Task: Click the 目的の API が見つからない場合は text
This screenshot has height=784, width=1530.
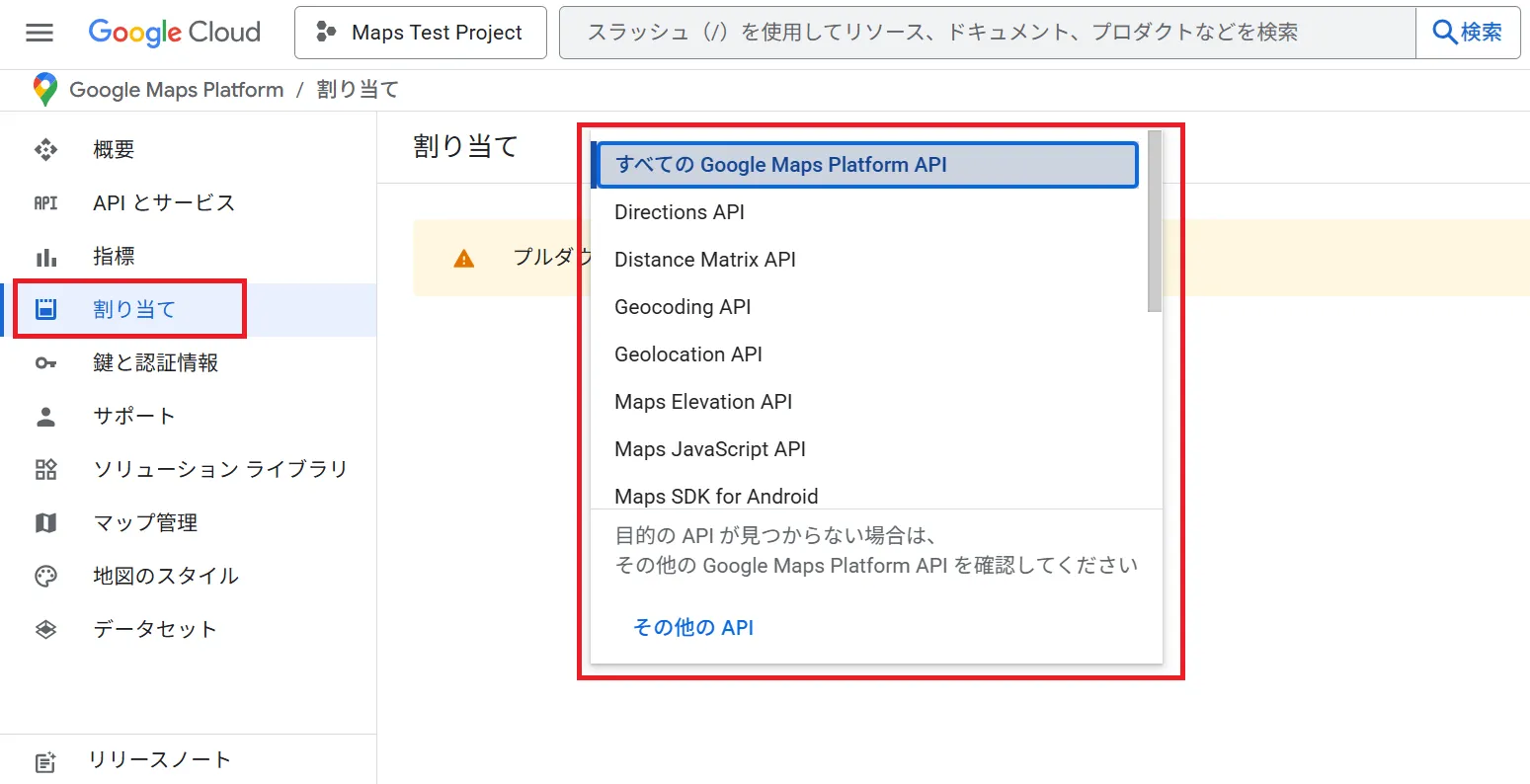Action: click(775, 535)
